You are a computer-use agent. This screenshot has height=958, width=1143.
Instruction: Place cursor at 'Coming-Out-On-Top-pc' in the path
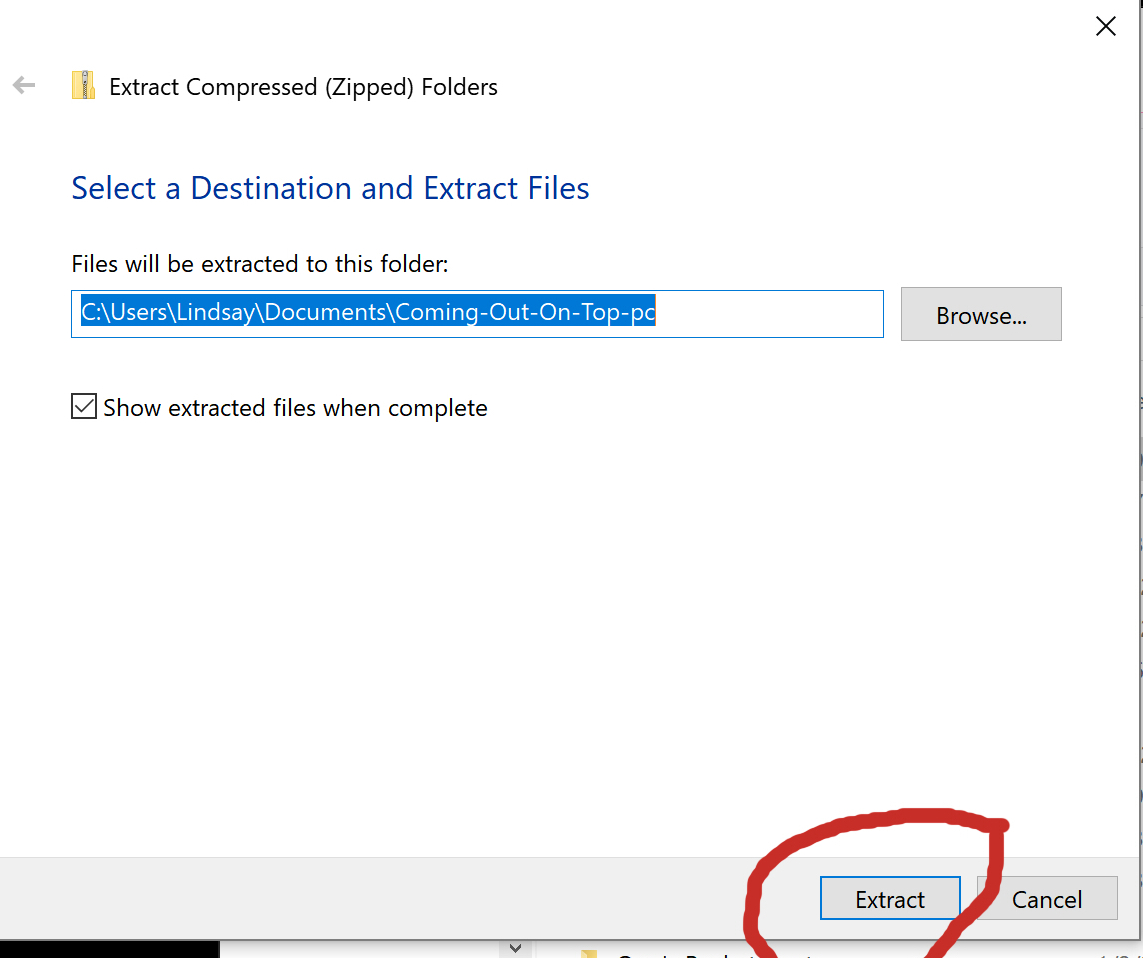(525, 313)
